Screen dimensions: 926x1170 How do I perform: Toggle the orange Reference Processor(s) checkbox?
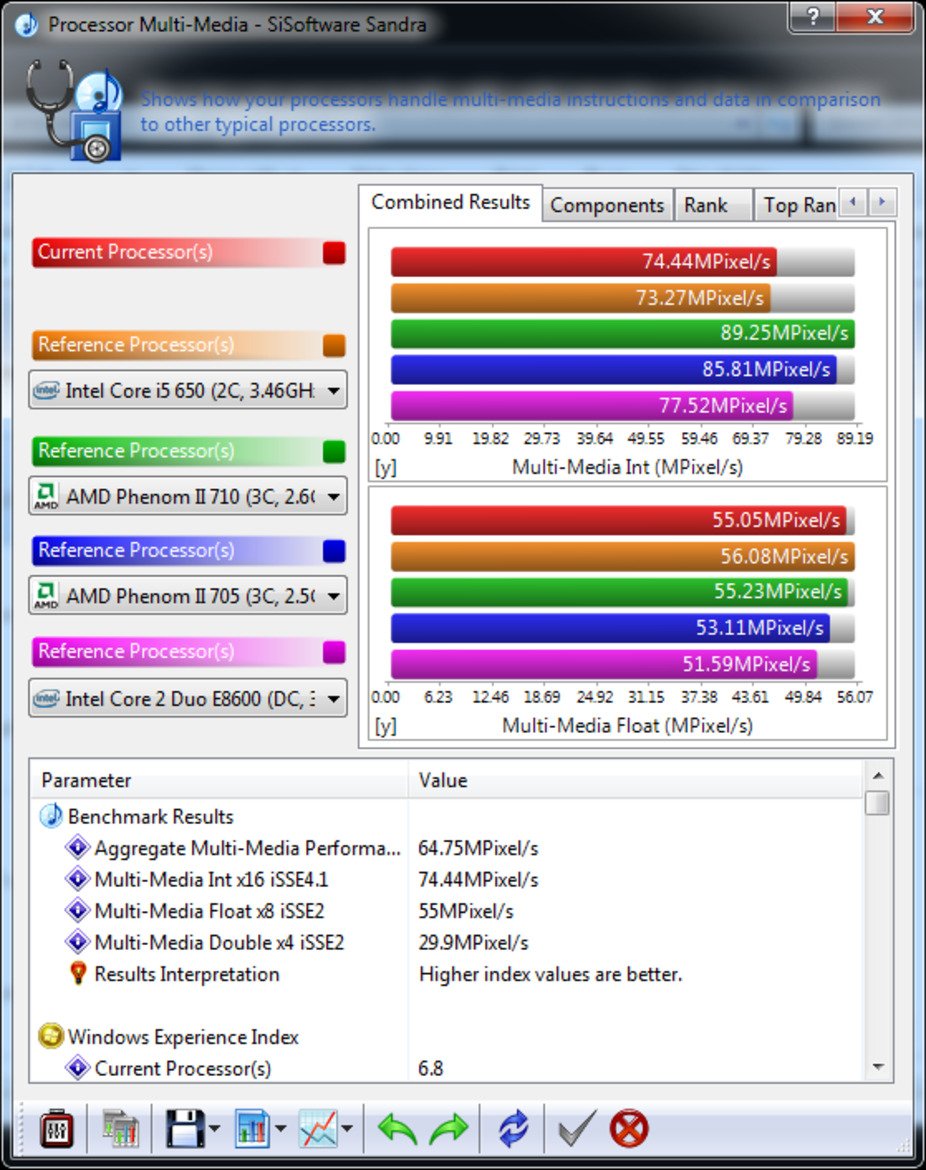pyautogui.click(x=334, y=345)
